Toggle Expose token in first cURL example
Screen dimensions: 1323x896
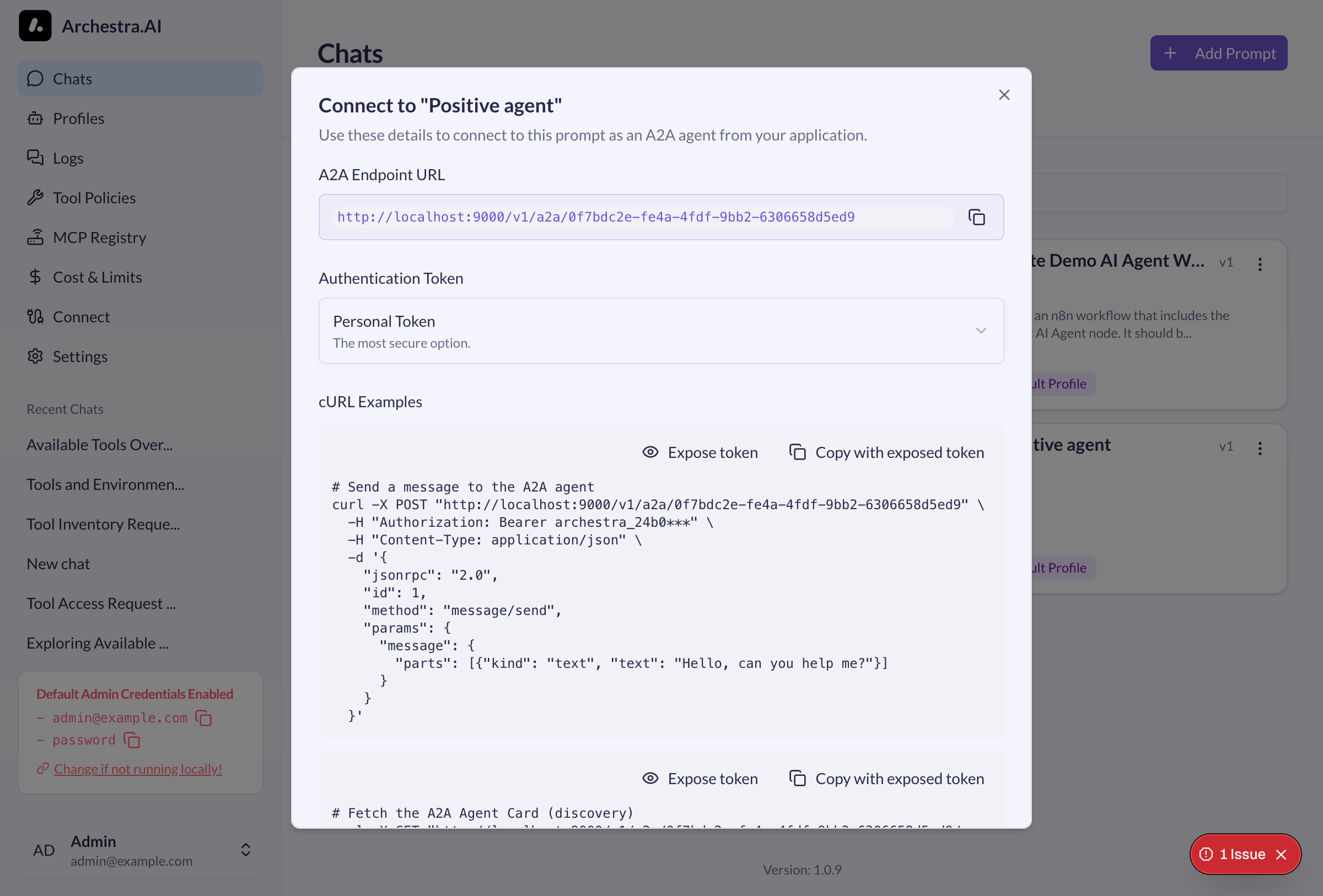[x=700, y=452]
